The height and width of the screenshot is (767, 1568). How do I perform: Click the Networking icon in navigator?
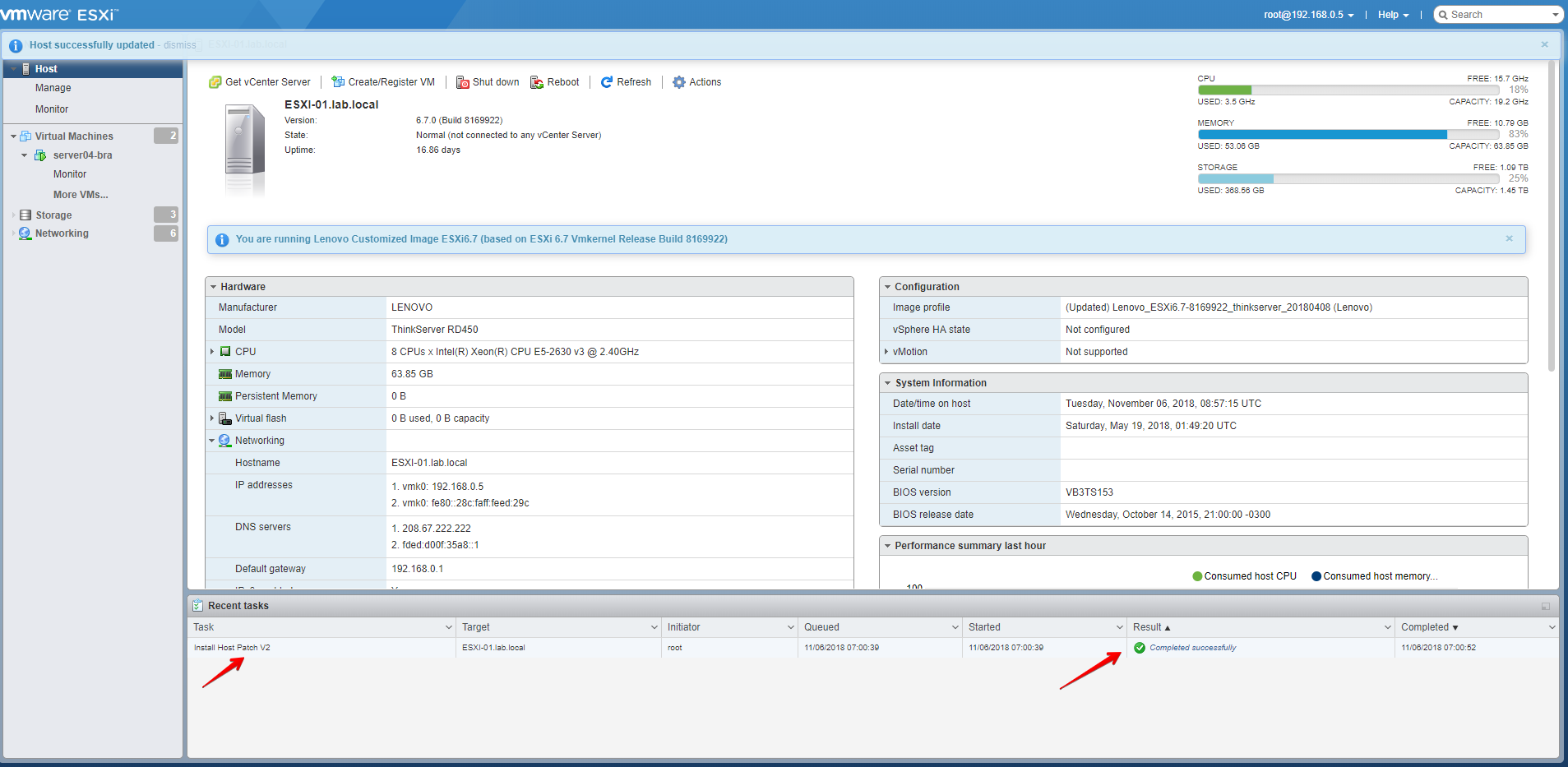click(25, 233)
